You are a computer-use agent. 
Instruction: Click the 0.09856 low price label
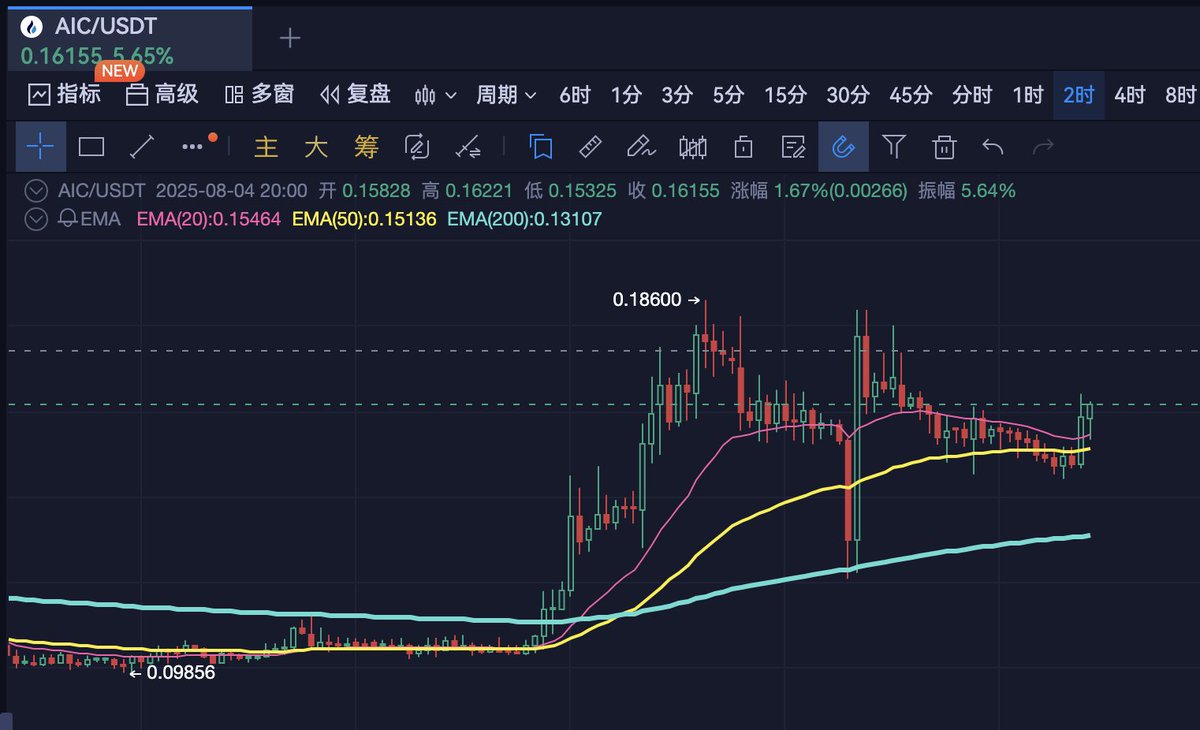(x=181, y=673)
